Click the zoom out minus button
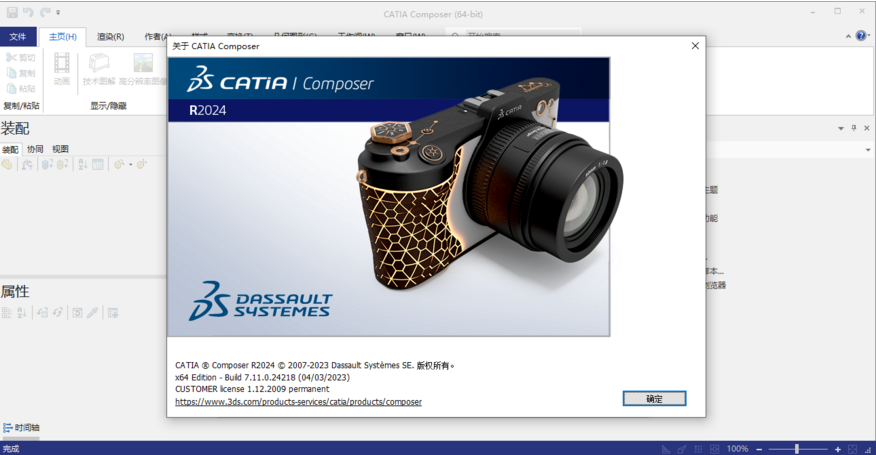 (759, 449)
